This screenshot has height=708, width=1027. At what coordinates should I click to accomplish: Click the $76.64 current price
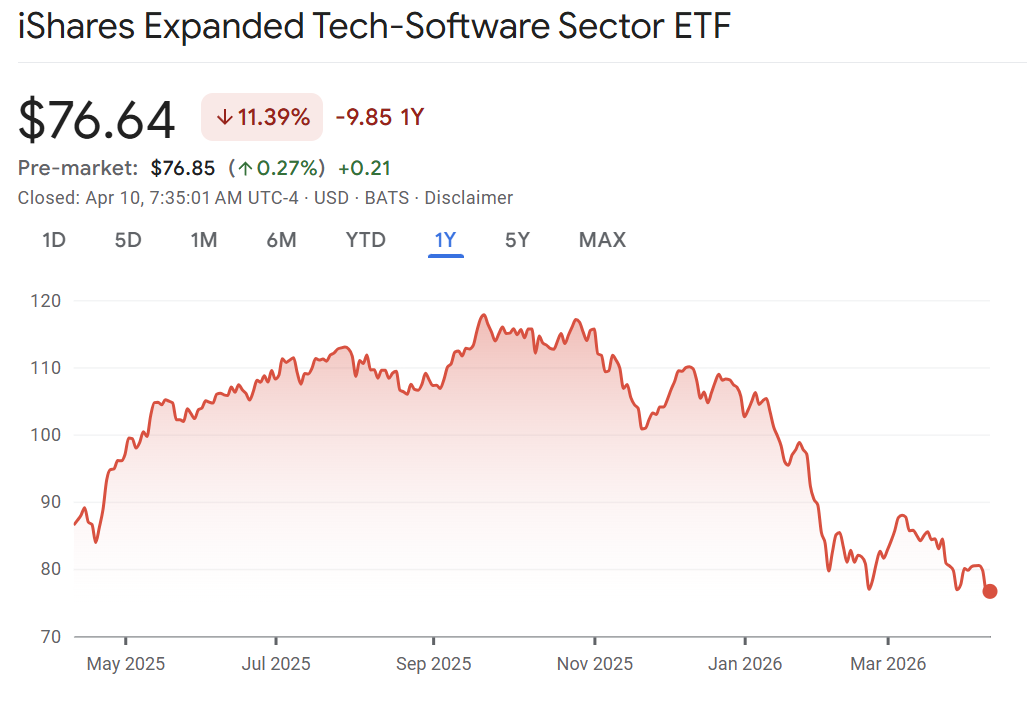pos(97,119)
